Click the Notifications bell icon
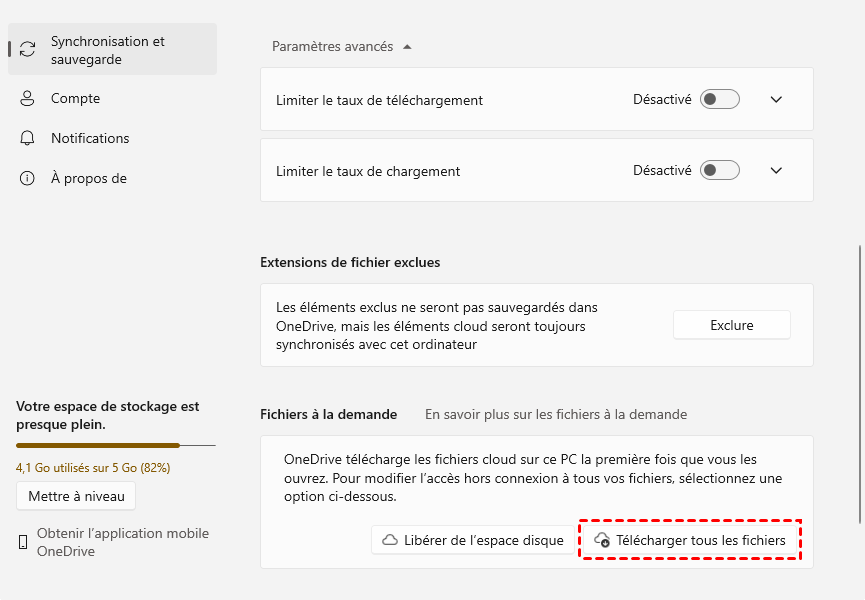The image size is (865, 600). (27, 138)
